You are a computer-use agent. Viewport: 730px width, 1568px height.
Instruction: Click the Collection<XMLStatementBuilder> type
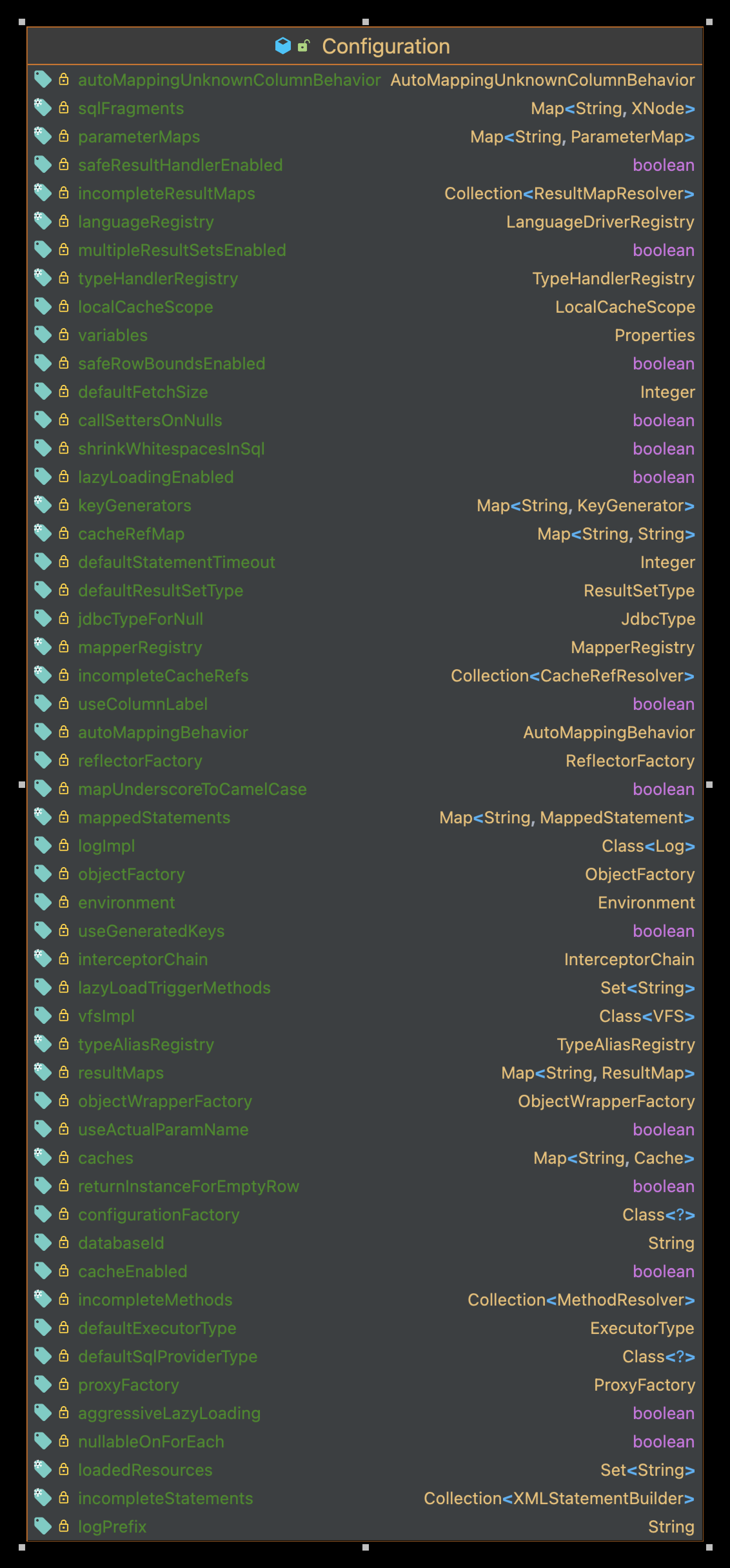(559, 1498)
